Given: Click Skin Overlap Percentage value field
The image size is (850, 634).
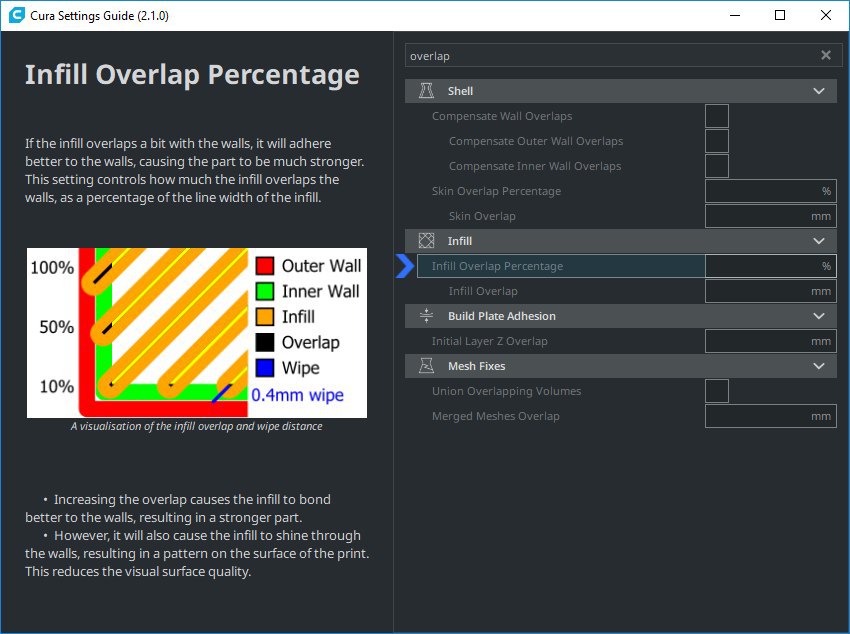Looking at the screenshot, I should click(771, 191).
